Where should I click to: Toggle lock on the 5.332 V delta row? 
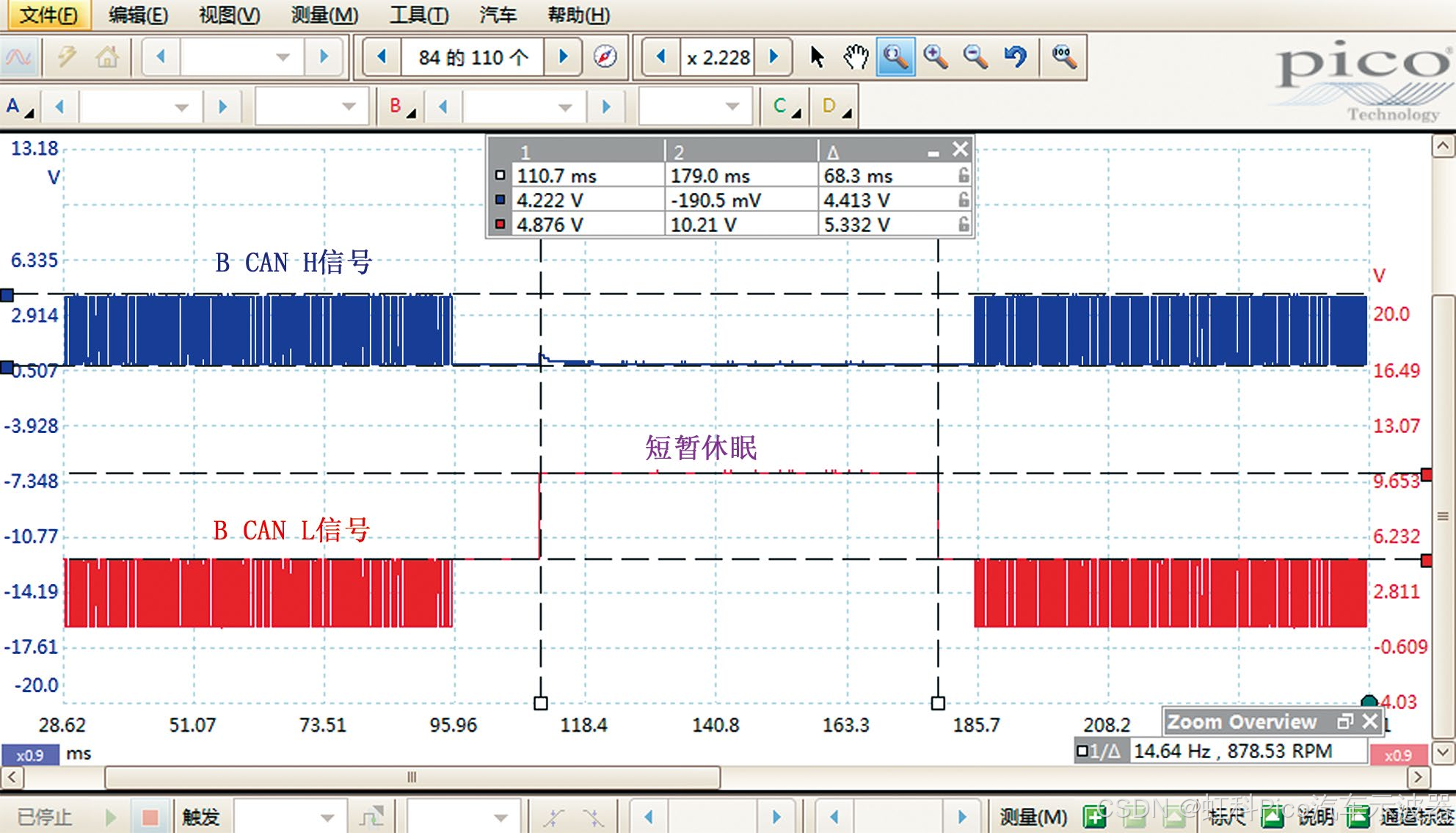tap(963, 224)
